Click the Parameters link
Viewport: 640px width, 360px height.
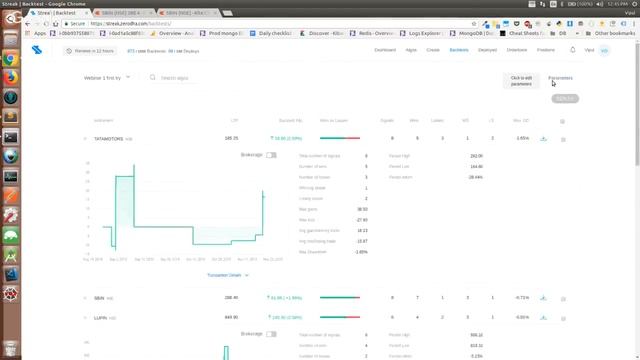(x=560, y=78)
